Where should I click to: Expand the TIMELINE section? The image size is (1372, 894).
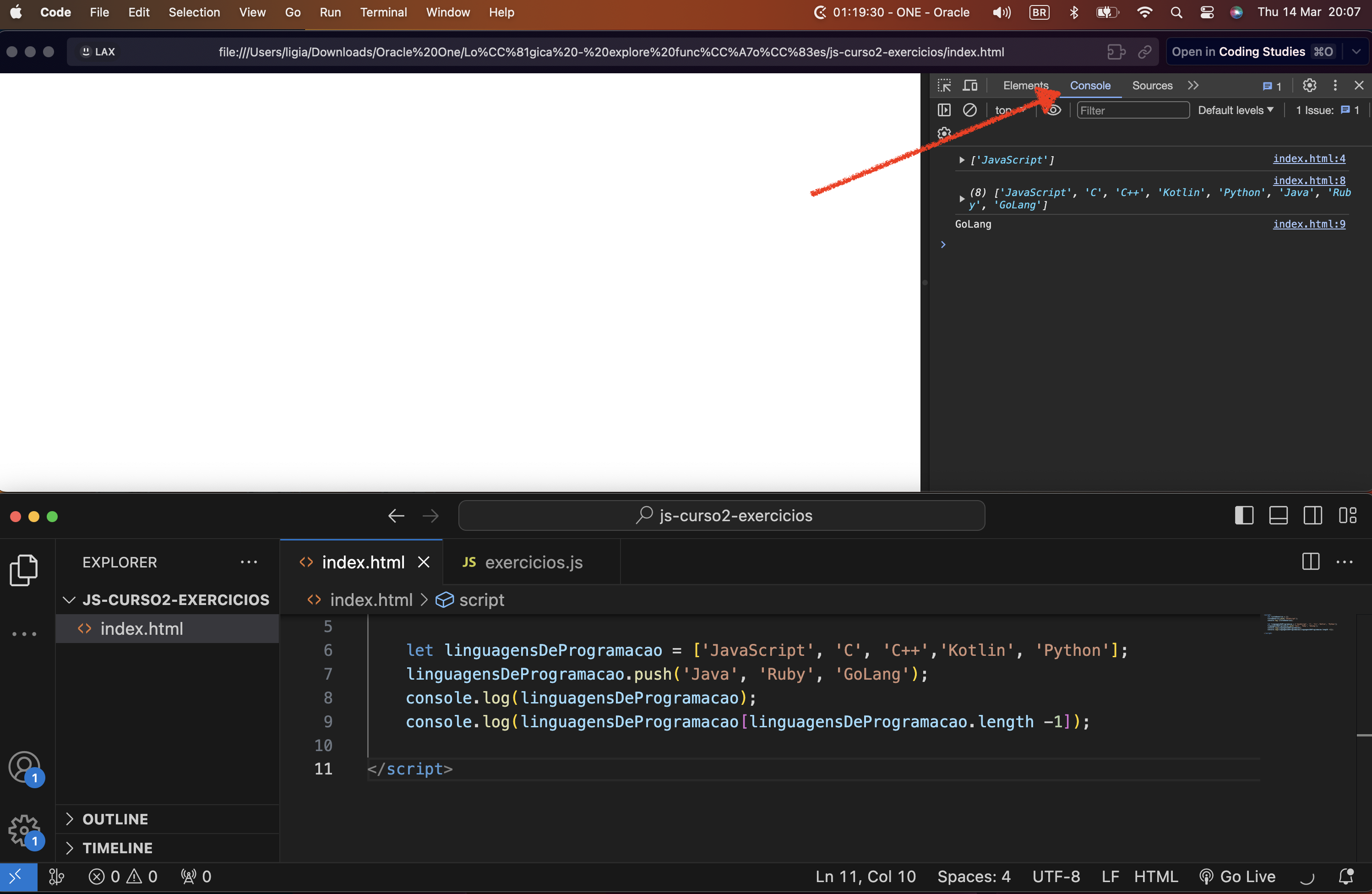pyautogui.click(x=167, y=847)
